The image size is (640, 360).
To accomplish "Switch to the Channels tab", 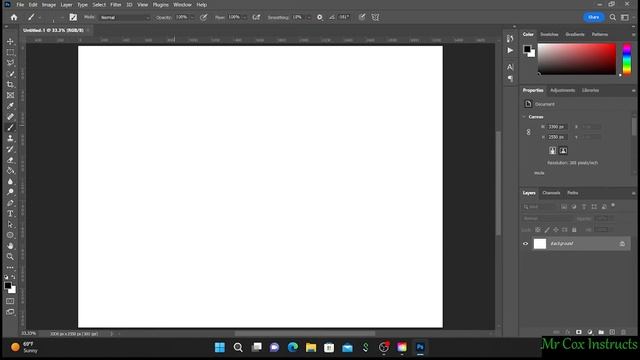I will pyautogui.click(x=551, y=193).
